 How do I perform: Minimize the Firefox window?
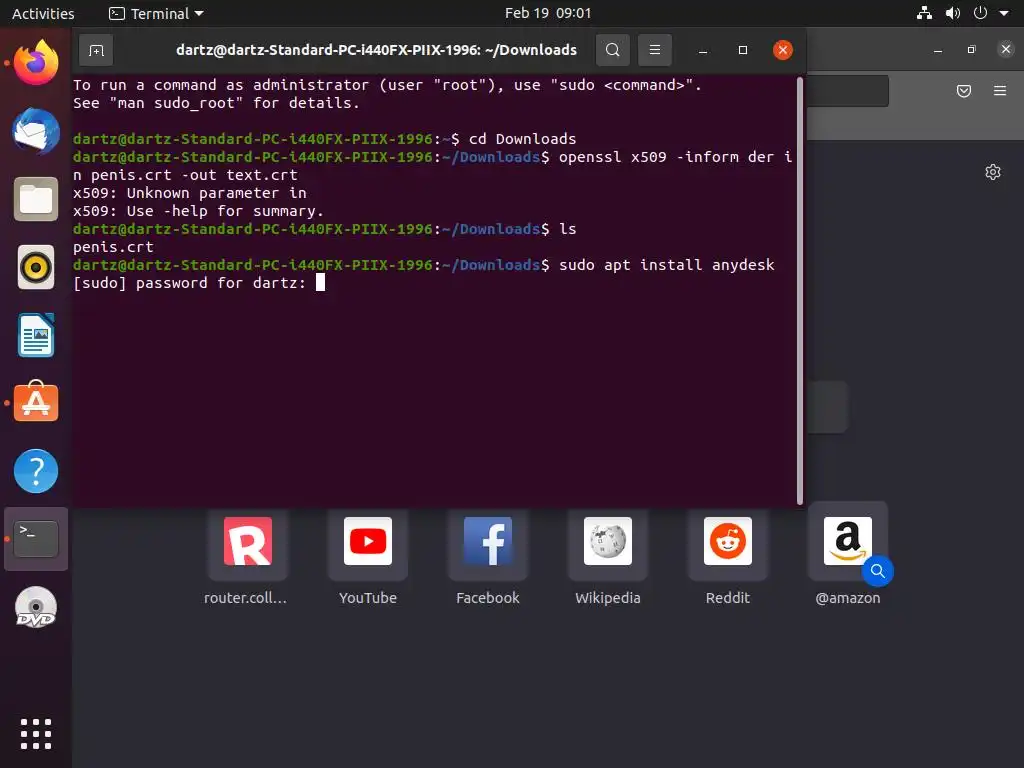tap(938, 50)
